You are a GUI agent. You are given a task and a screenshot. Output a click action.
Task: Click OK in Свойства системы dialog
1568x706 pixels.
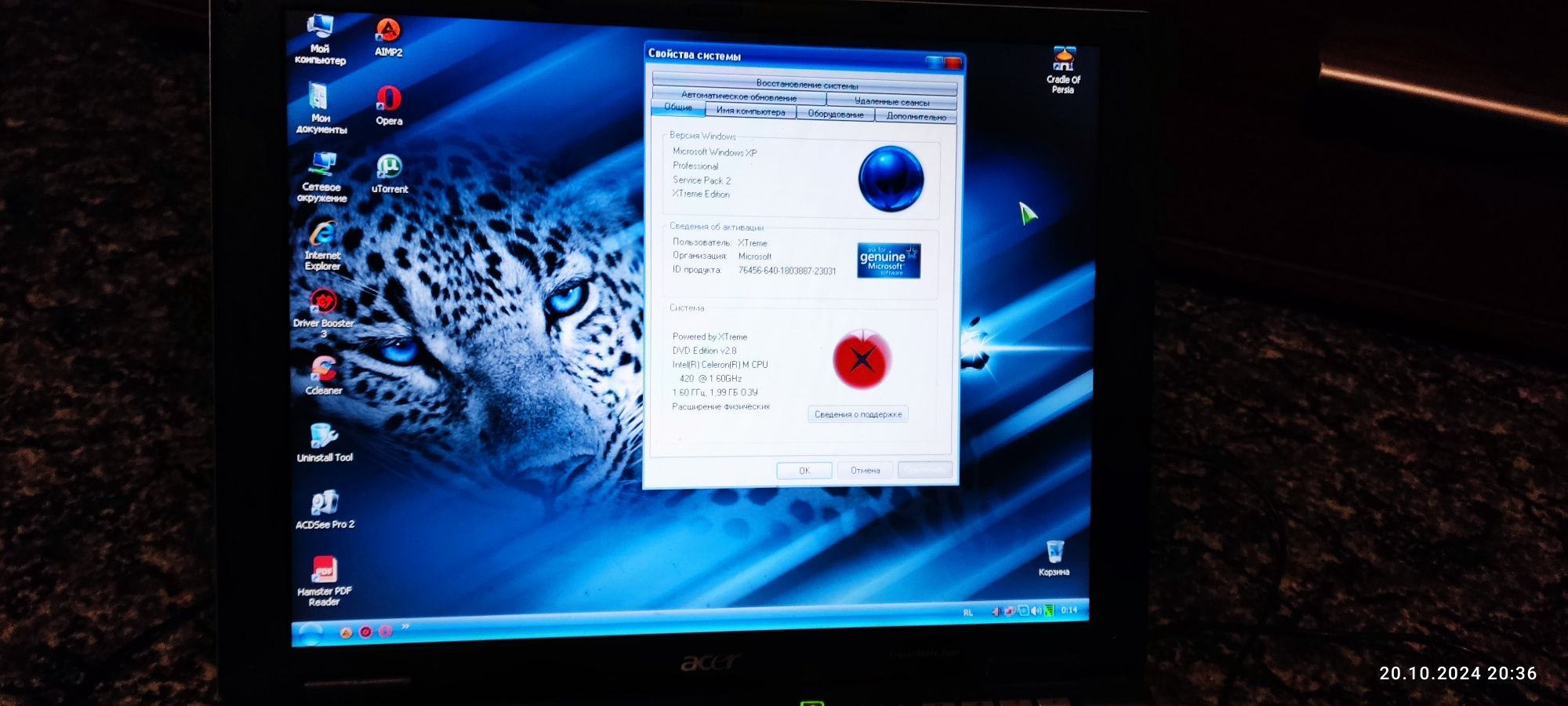[804, 471]
